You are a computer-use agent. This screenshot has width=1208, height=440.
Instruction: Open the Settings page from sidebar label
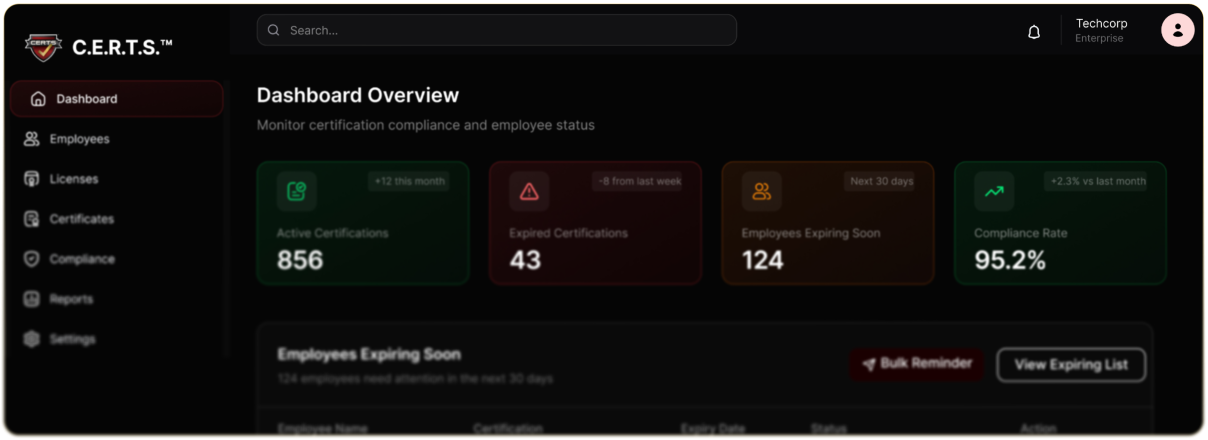(x=73, y=339)
